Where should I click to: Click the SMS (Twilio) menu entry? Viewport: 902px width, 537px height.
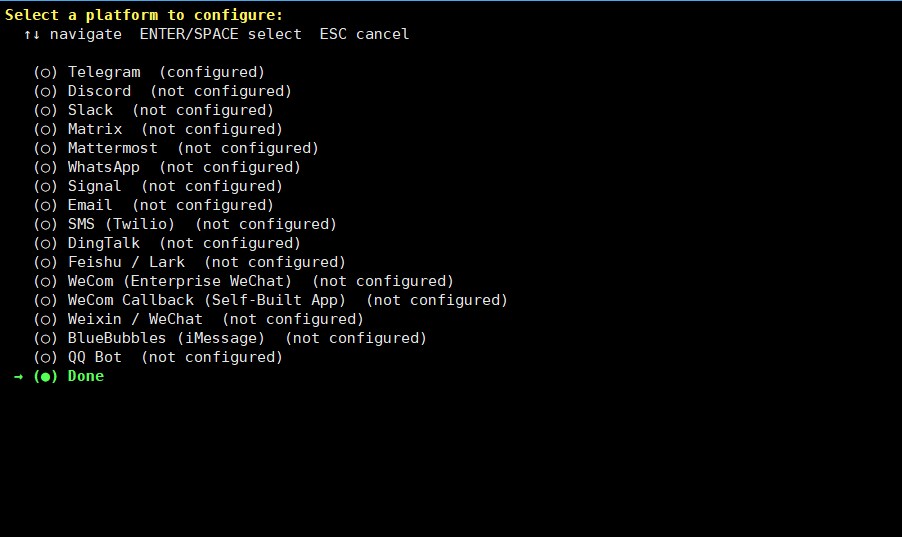click(121, 224)
